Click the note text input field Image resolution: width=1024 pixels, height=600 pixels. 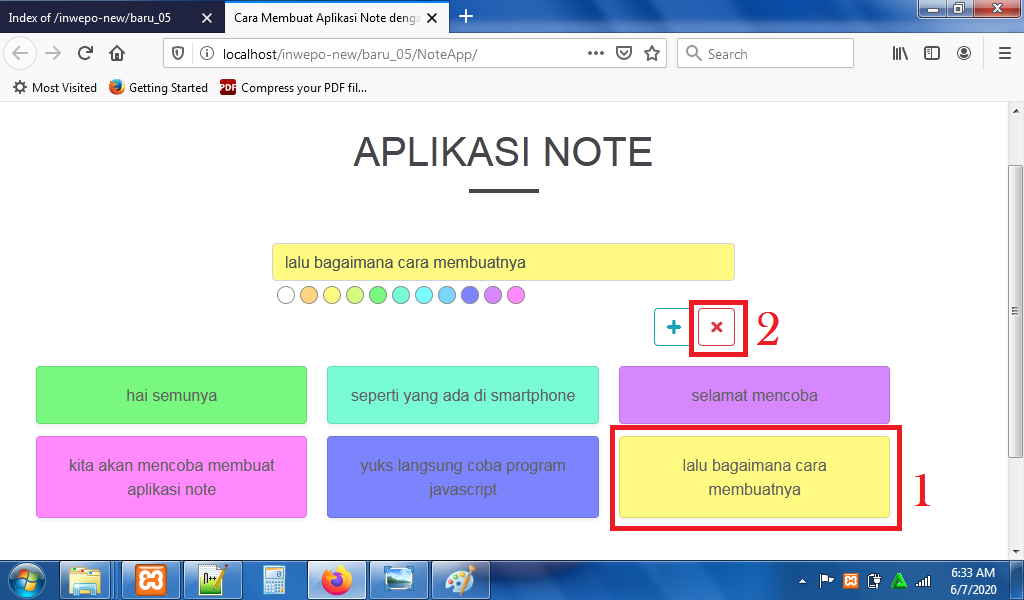pyautogui.click(x=503, y=262)
